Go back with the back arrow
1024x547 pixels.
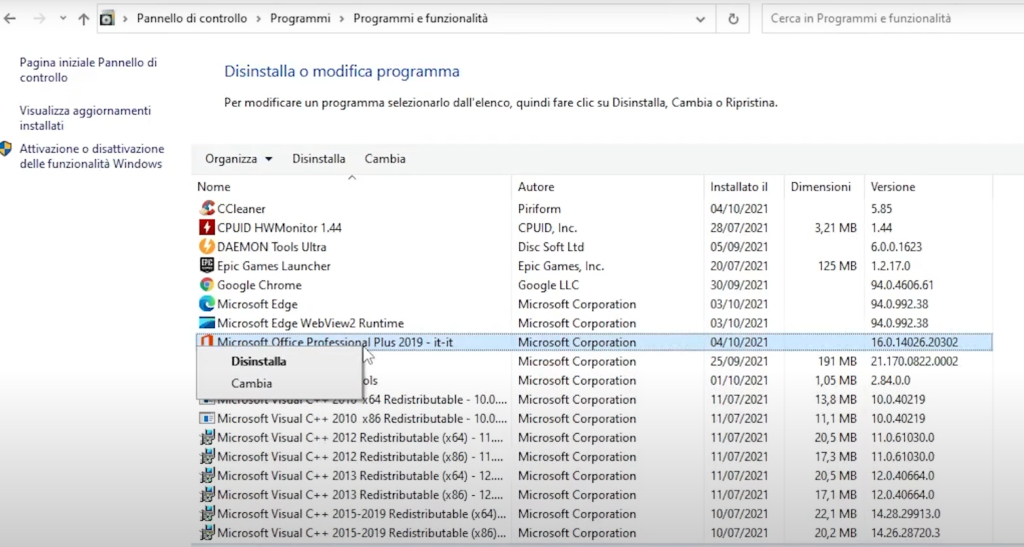10,18
